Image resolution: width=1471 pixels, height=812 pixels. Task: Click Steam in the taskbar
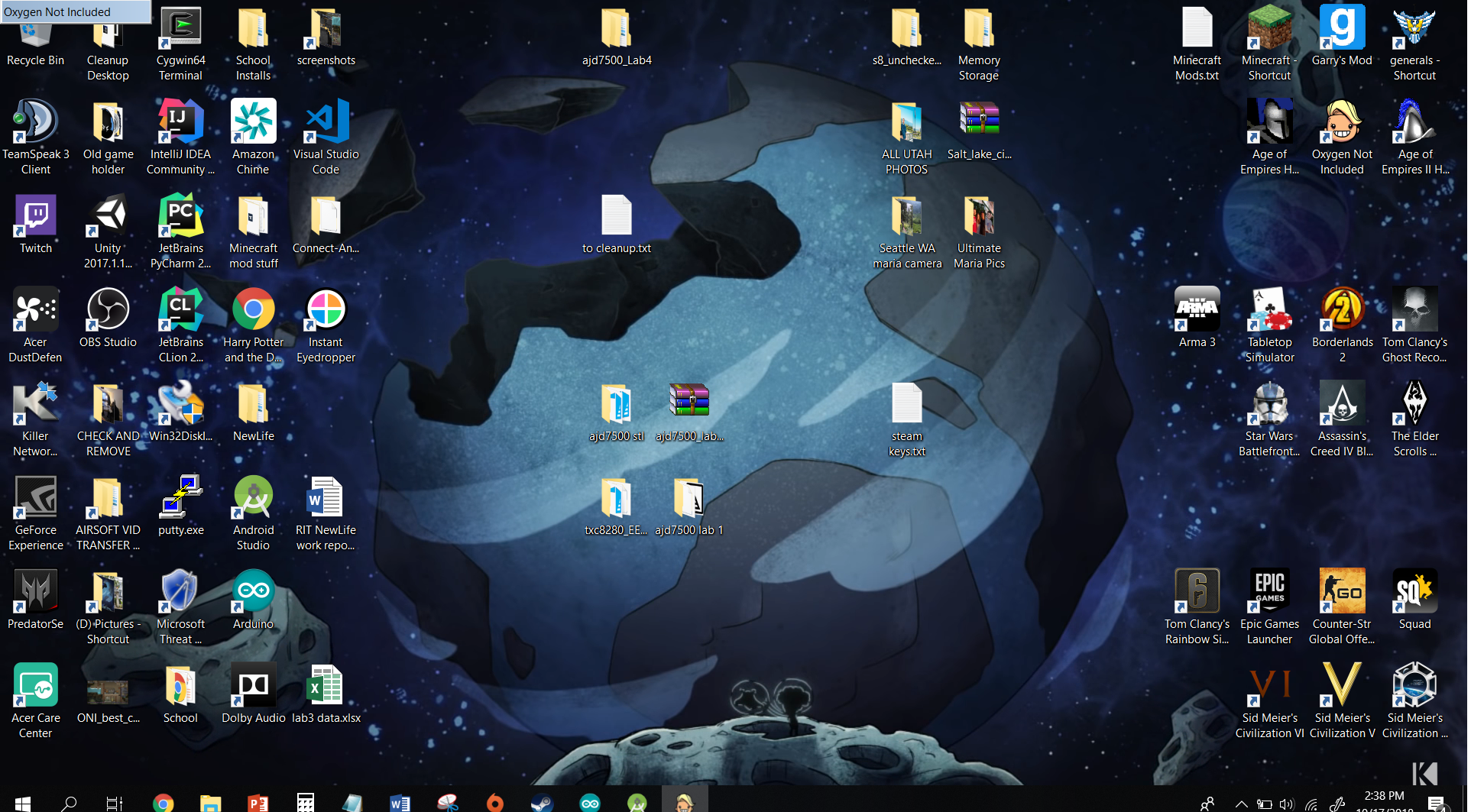[x=542, y=802]
